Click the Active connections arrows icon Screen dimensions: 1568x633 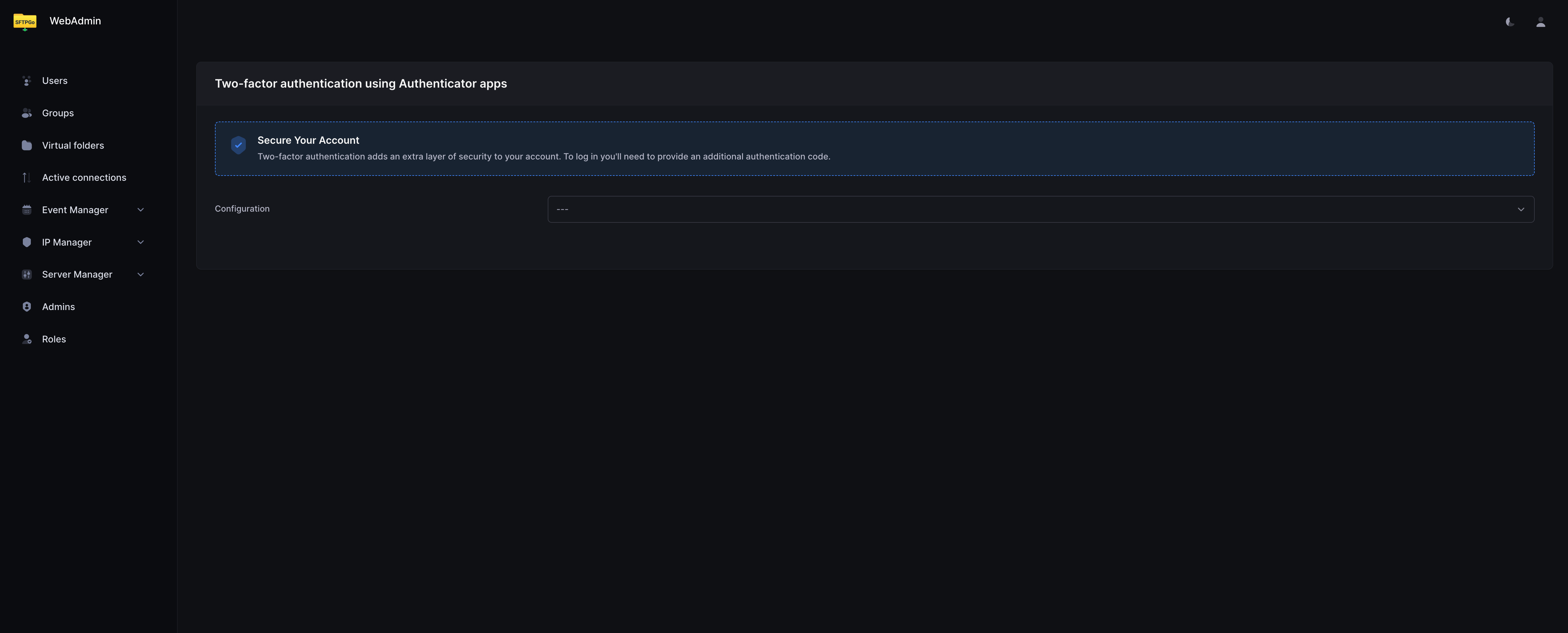point(27,178)
